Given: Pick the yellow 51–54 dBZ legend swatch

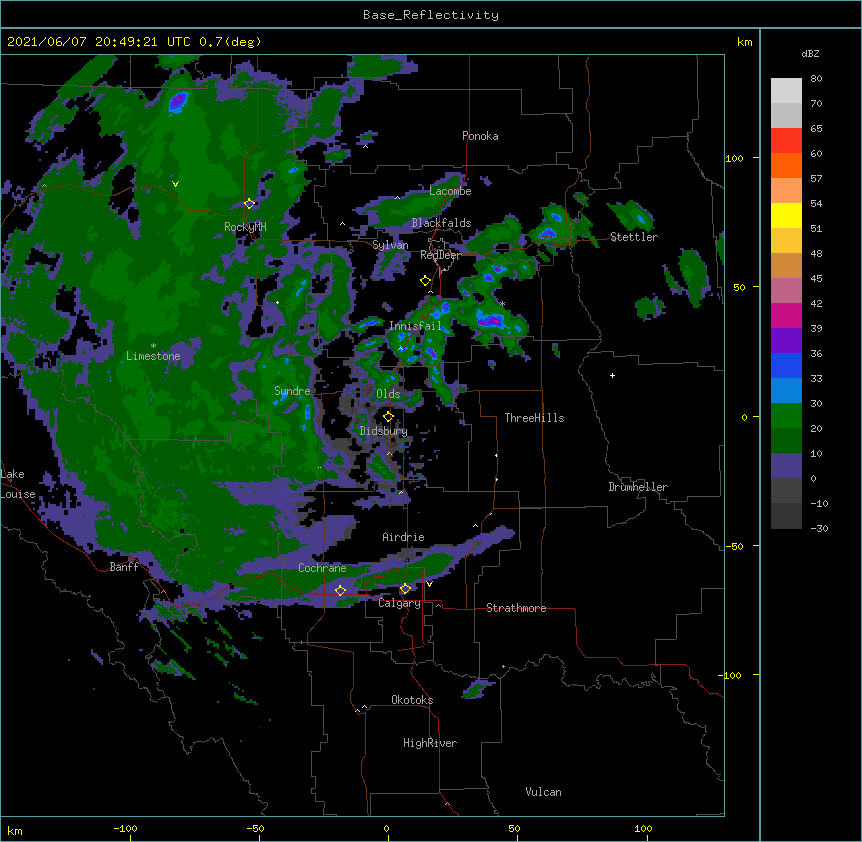Looking at the screenshot, I should pos(786,215).
